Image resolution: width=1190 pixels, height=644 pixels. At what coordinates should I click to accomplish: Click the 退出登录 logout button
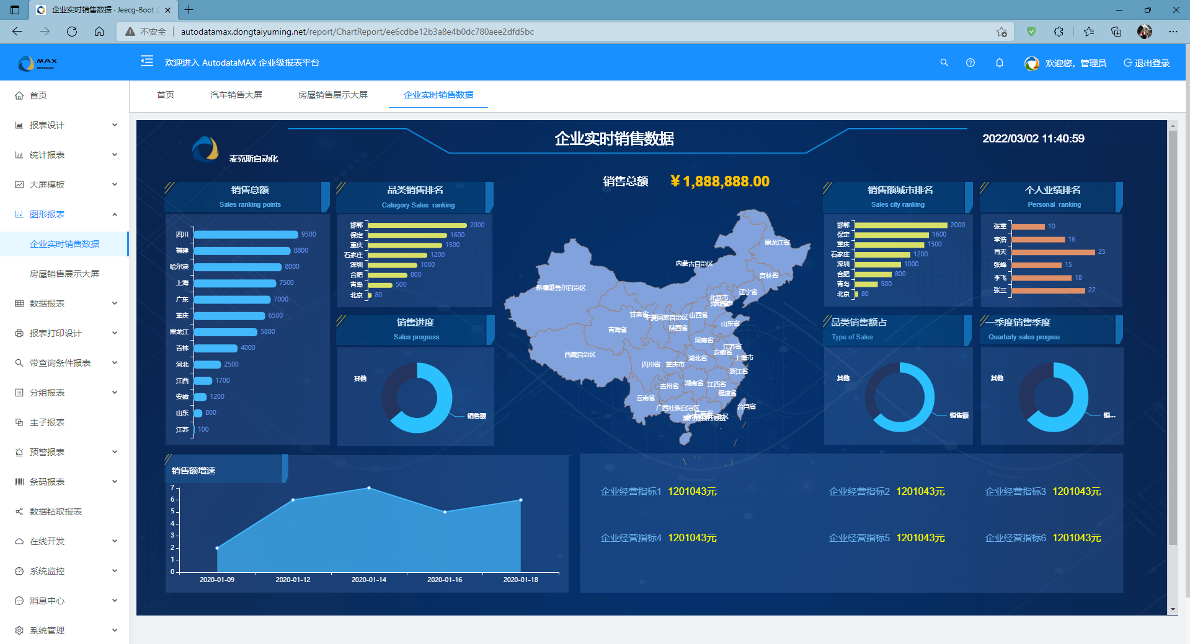coord(1146,63)
